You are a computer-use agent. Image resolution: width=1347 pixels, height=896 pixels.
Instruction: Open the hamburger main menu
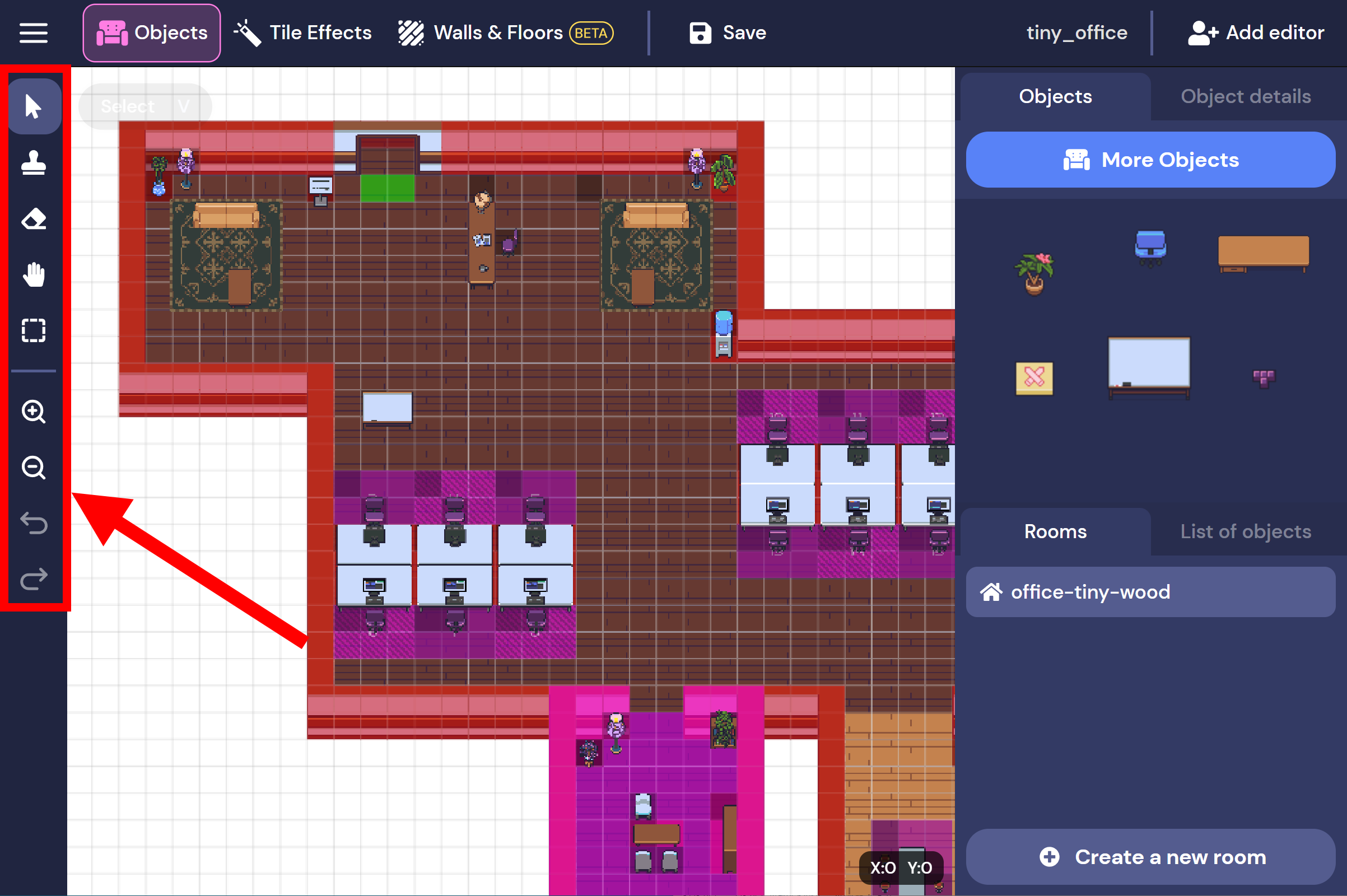point(33,32)
